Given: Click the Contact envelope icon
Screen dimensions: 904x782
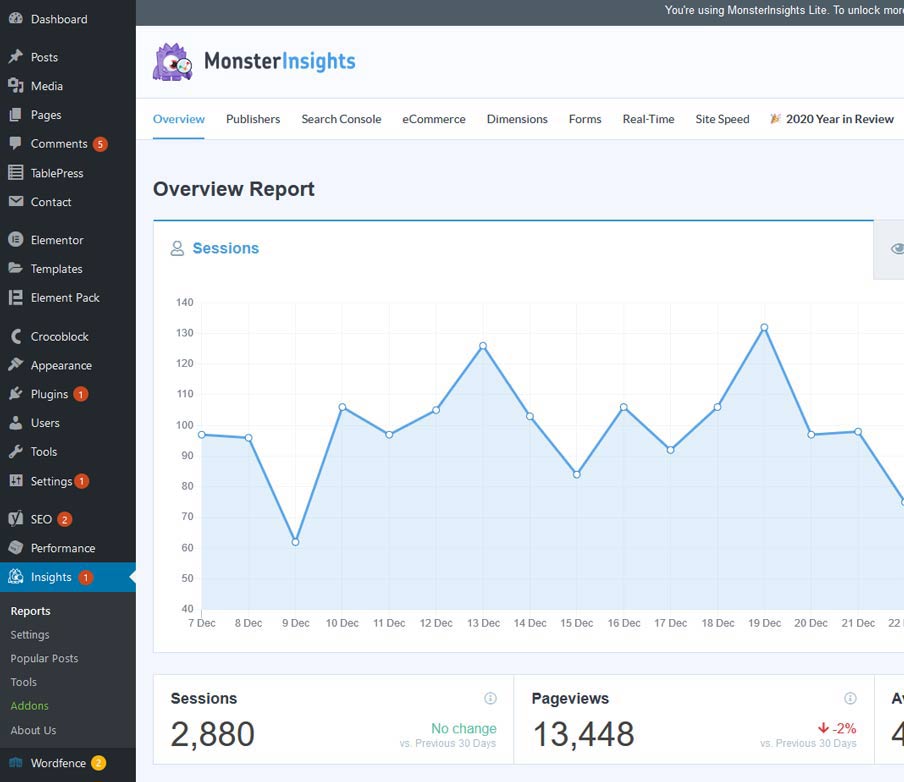Looking at the screenshot, I should [x=16, y=201].
